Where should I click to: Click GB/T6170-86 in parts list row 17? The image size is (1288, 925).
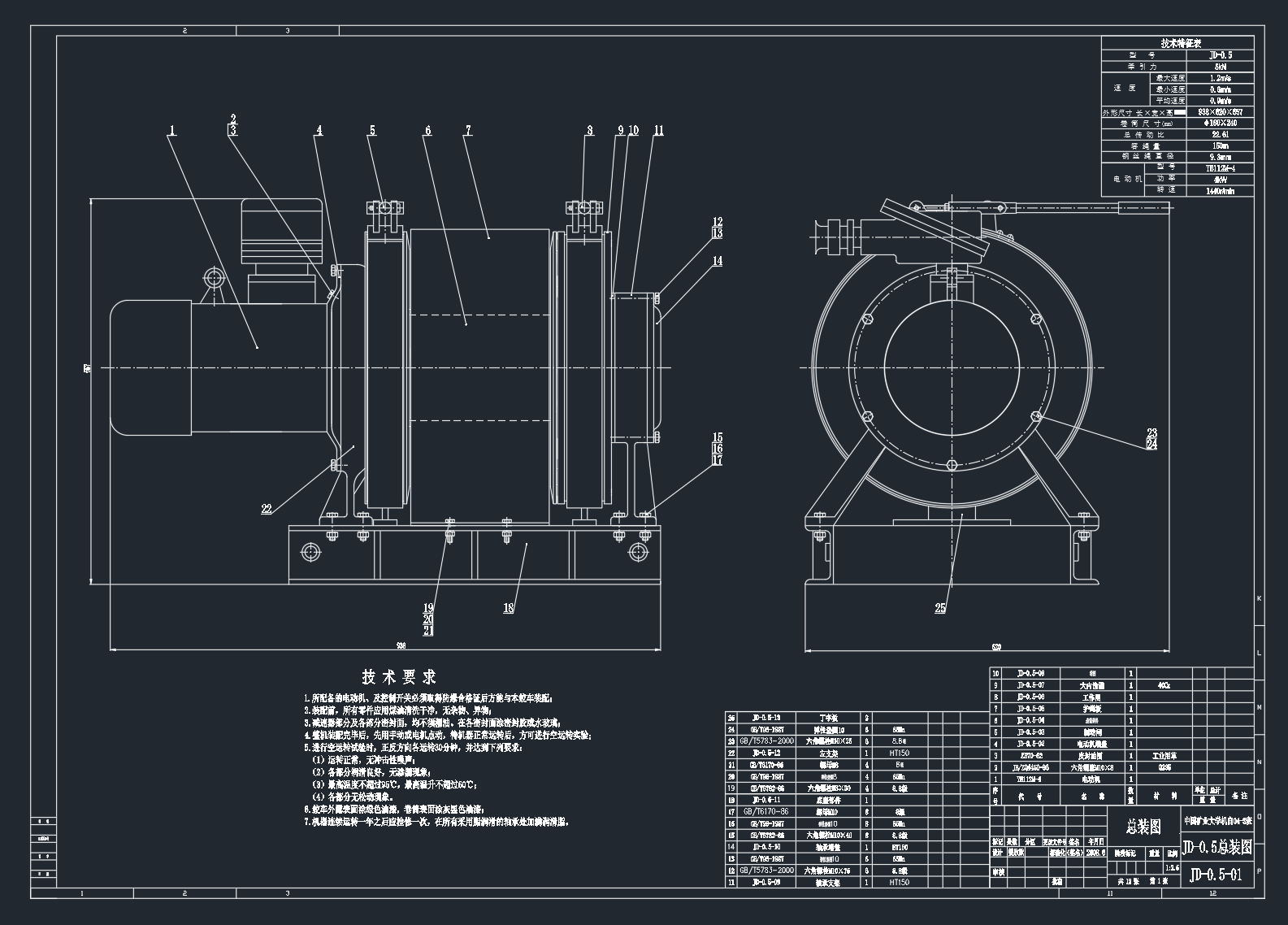(766, 811)
